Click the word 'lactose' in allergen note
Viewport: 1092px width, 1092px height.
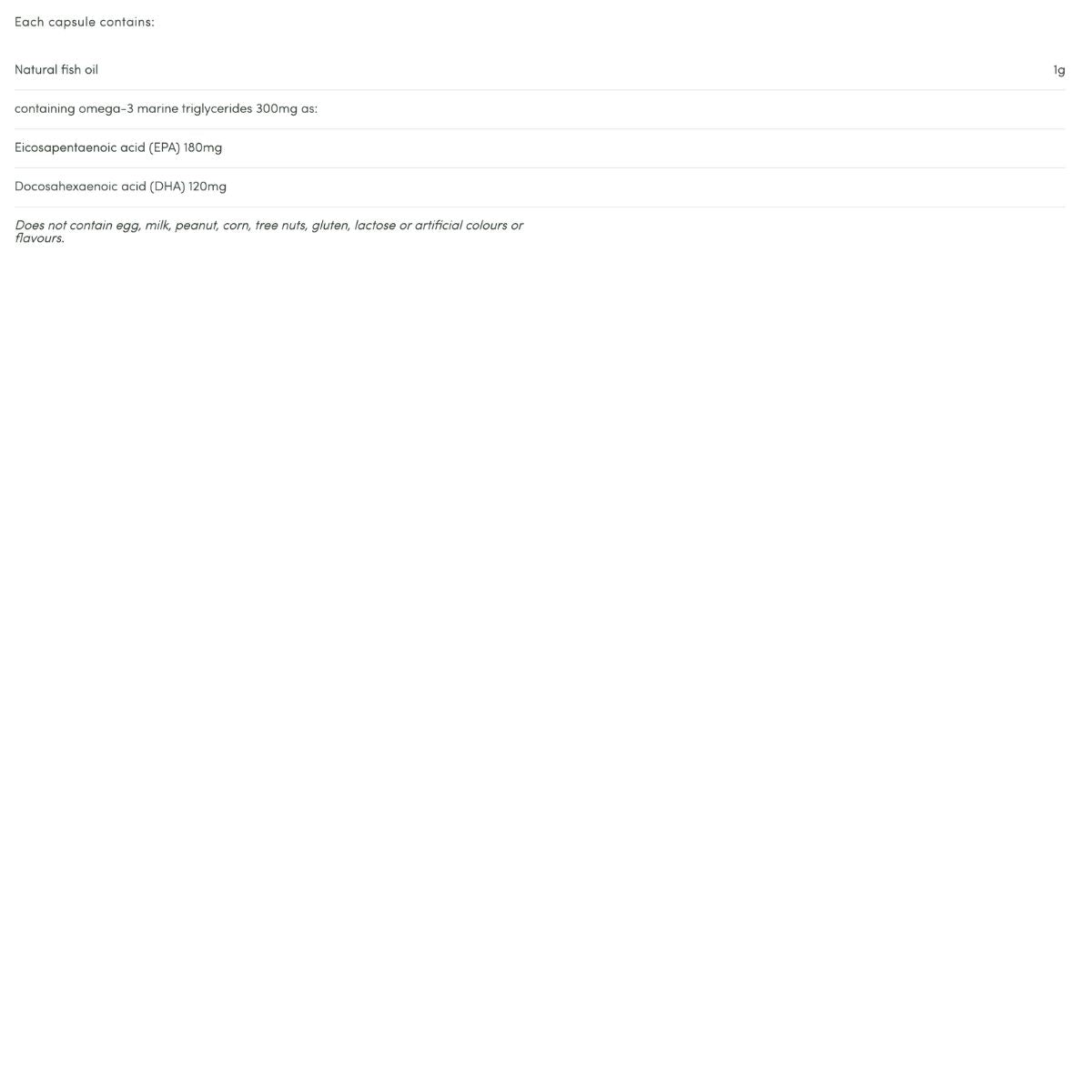click(x=375, y=226)
